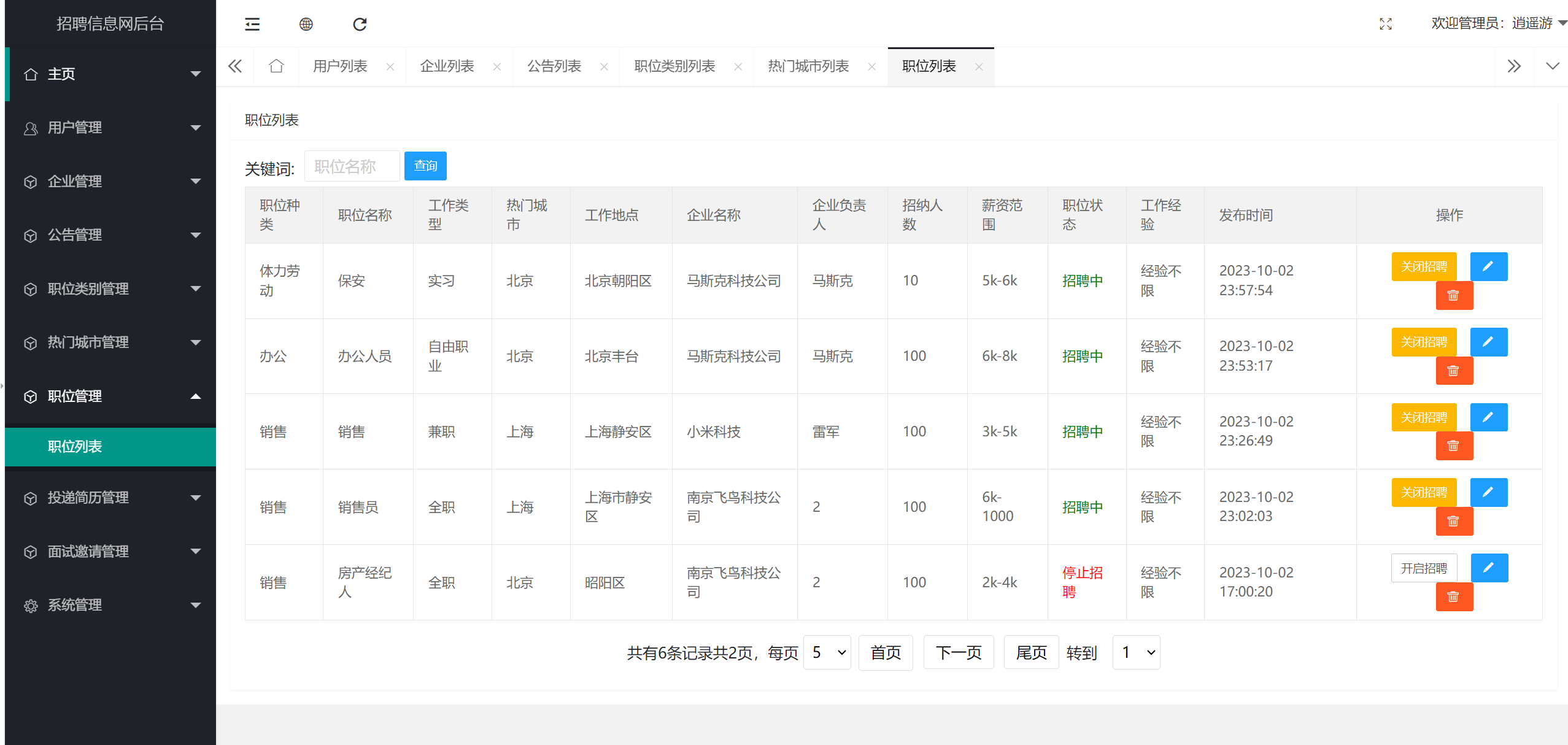This screenshot has width=1568, height=745.
Task: Collapse the sidebar with the toolbar icon
Action: pyautogui.click(x=252, y=24)
